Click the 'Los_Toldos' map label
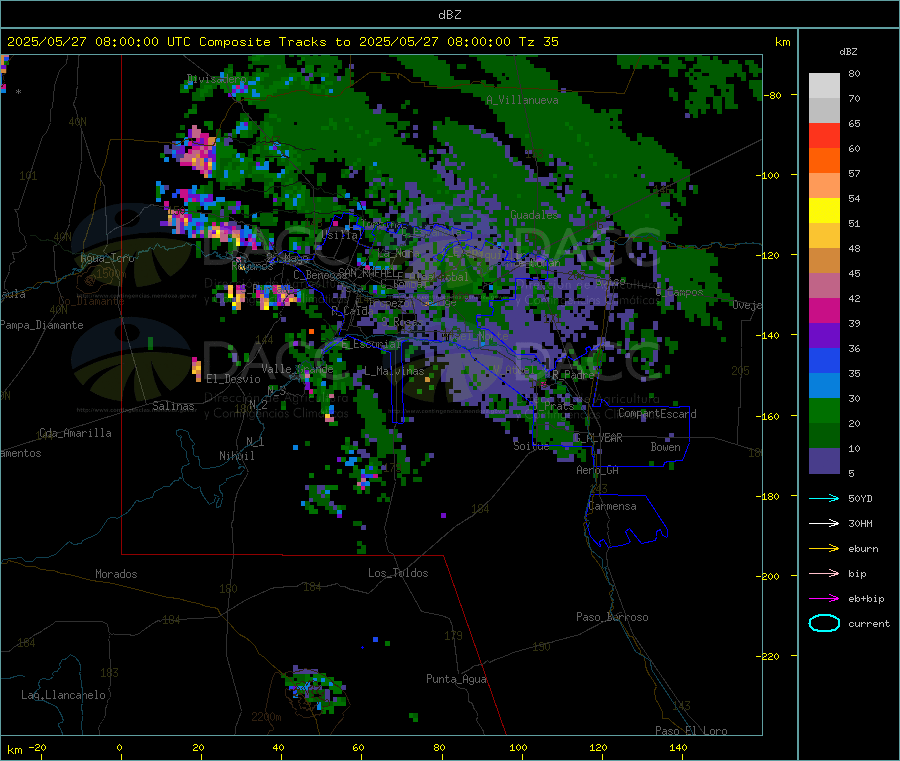900x761 pixels. [398, 573]
